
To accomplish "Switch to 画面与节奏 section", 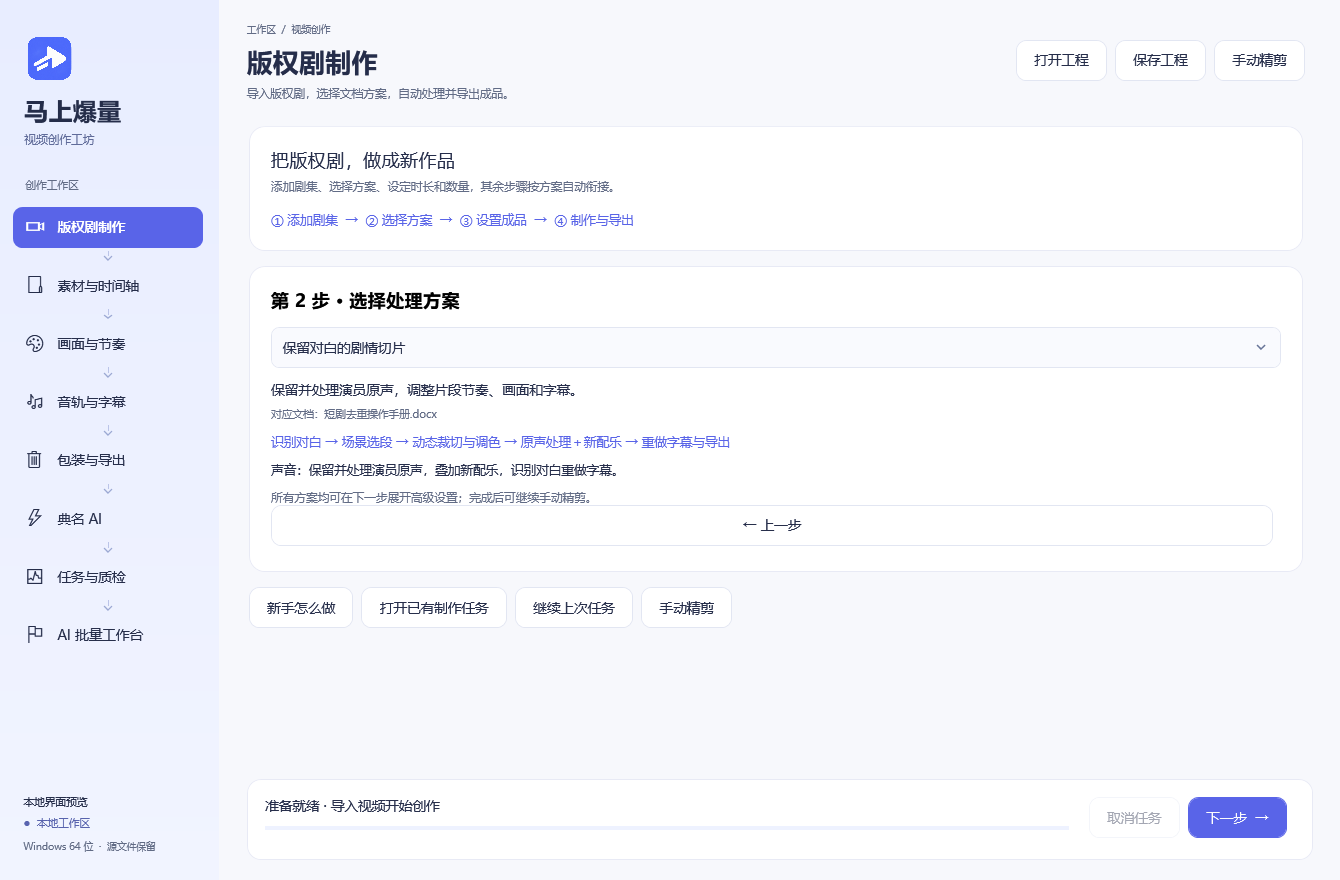I will point(108,343).
